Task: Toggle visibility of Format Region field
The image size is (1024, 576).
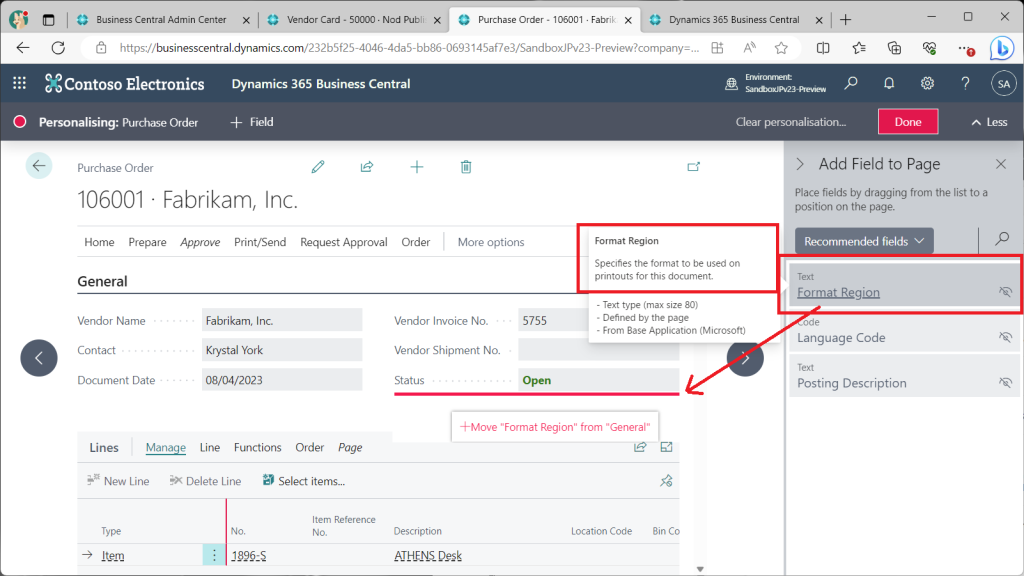Action: (x=1005, y=291)
